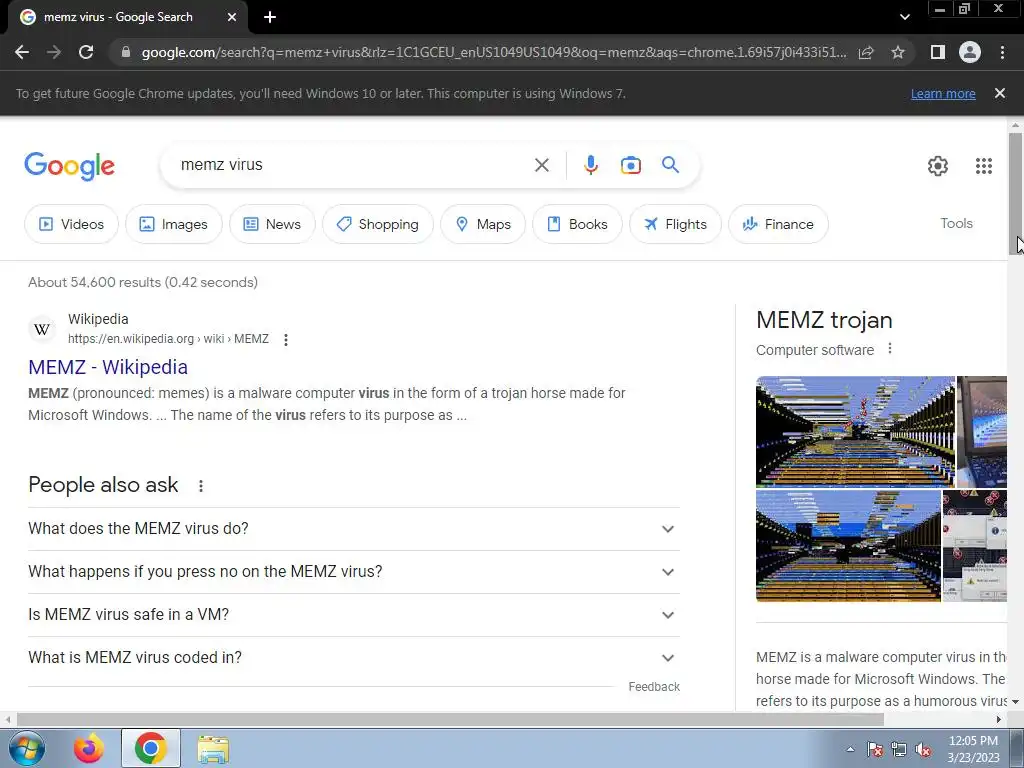Close the memz virus Google Search tab
The image size is (1024, 768).
(232, 17)
